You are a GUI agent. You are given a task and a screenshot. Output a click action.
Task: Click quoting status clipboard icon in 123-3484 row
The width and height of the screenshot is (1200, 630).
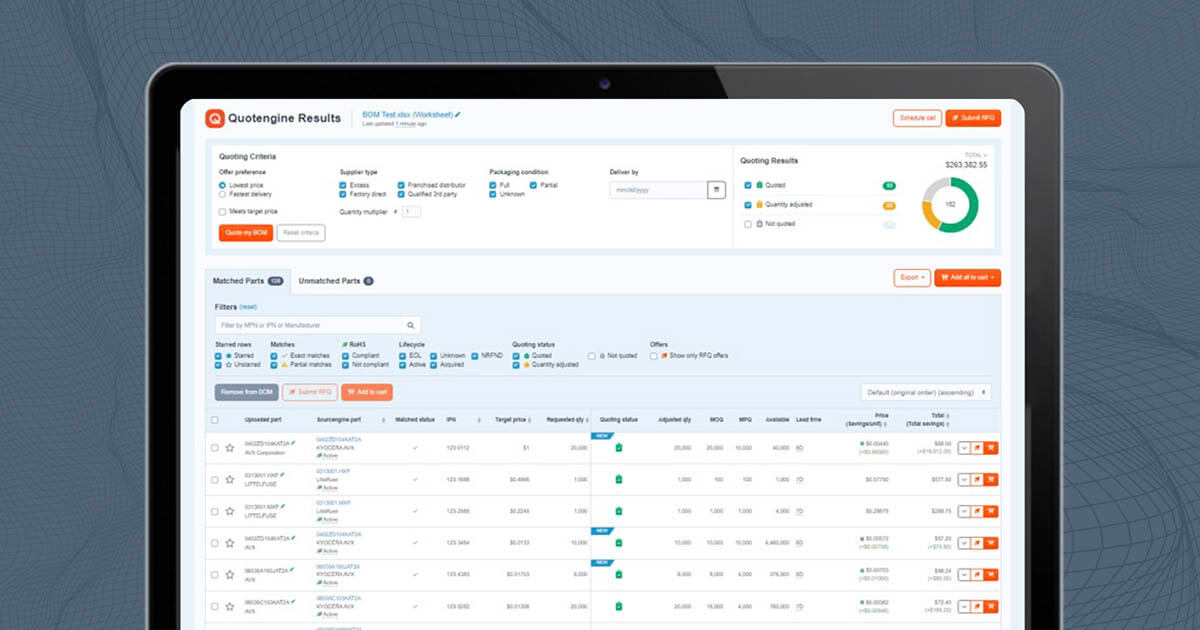pyautogui.click(x=618, y=543)
